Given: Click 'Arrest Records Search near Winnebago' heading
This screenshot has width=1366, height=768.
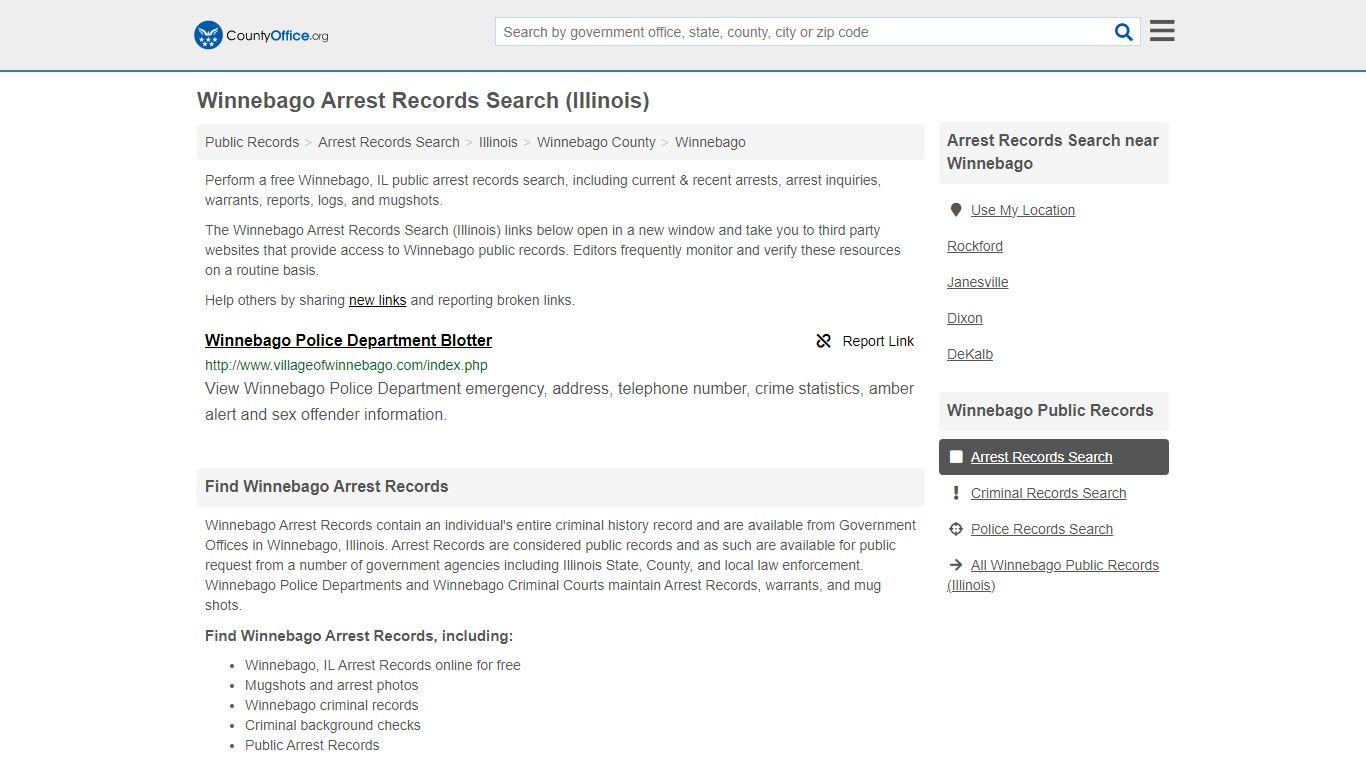Looking at the screenshot, I should click(1053, 152).
